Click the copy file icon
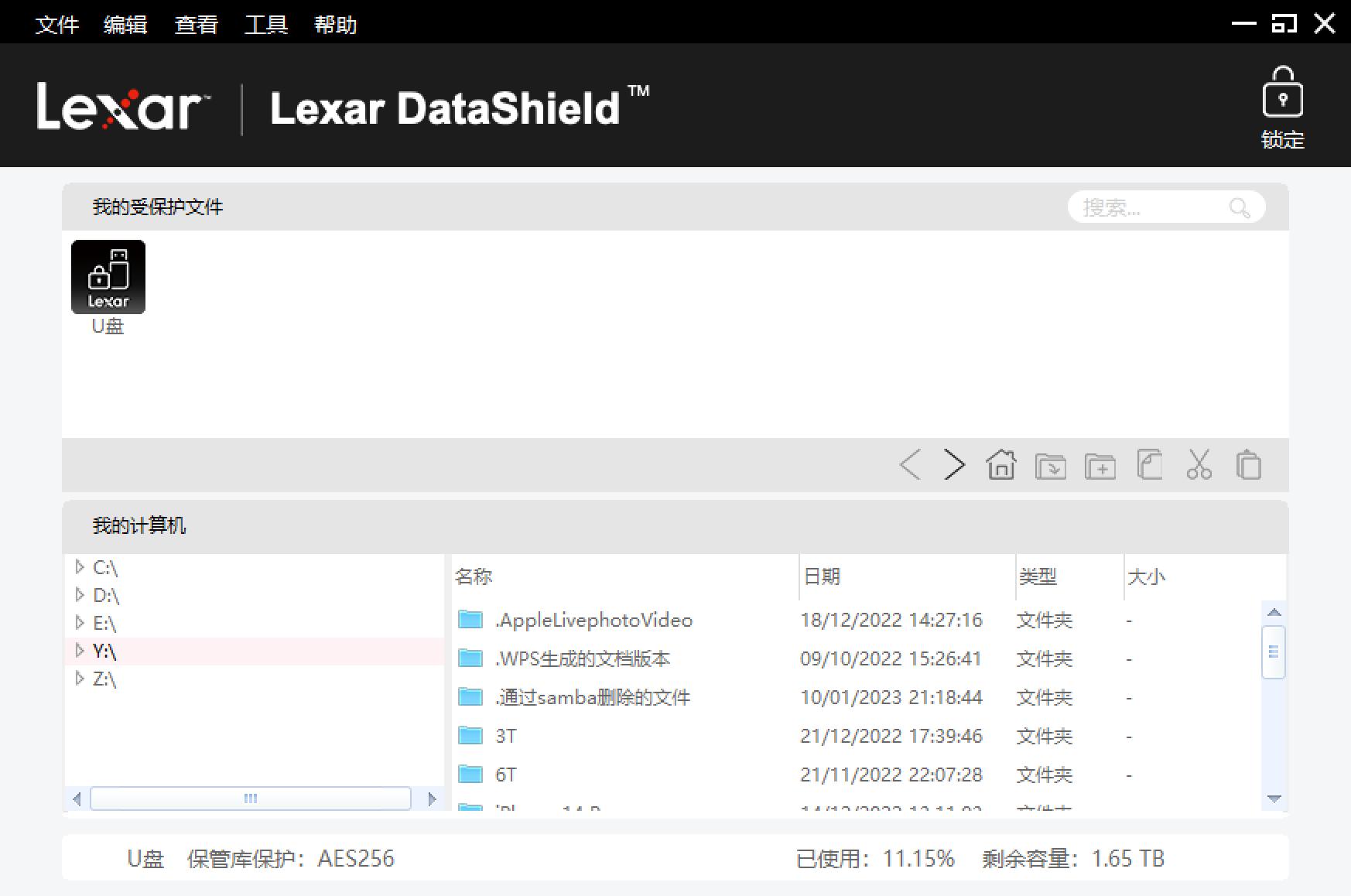 1150,465
